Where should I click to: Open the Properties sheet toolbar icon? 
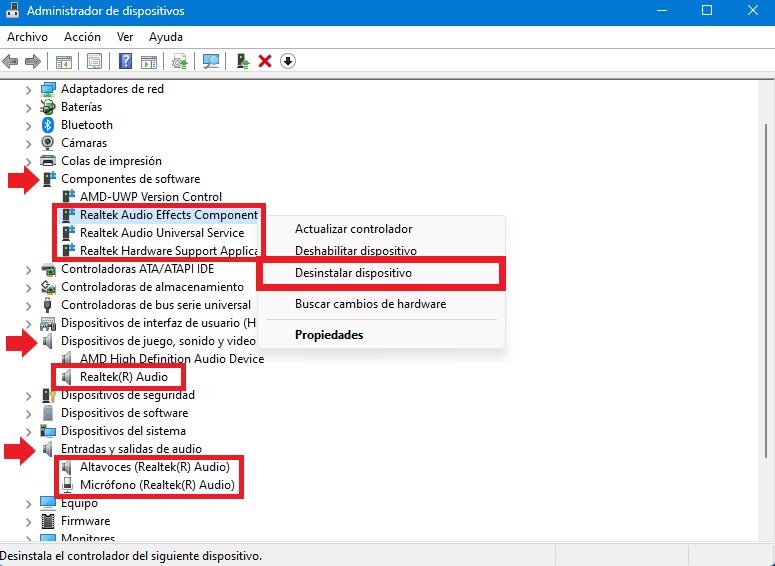point(94,62)
